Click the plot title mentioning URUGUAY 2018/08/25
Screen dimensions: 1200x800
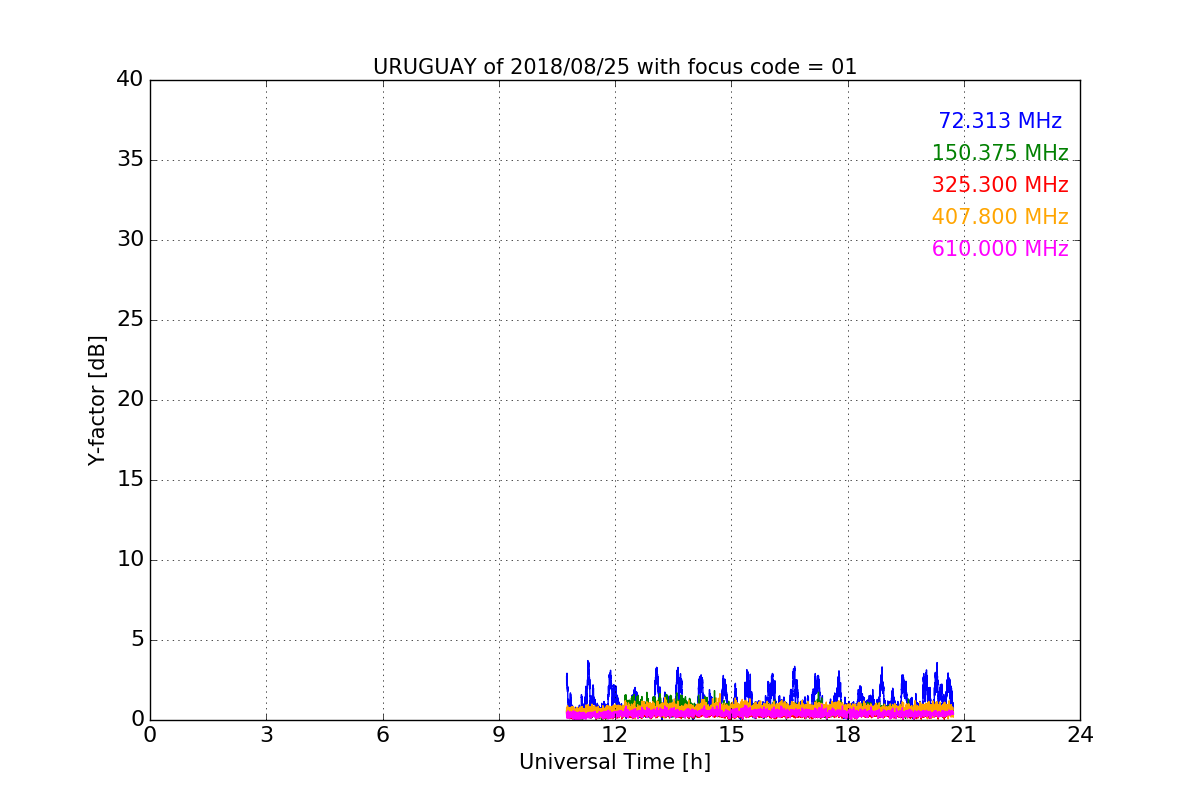pyautogui.click(x=615, y=67)
